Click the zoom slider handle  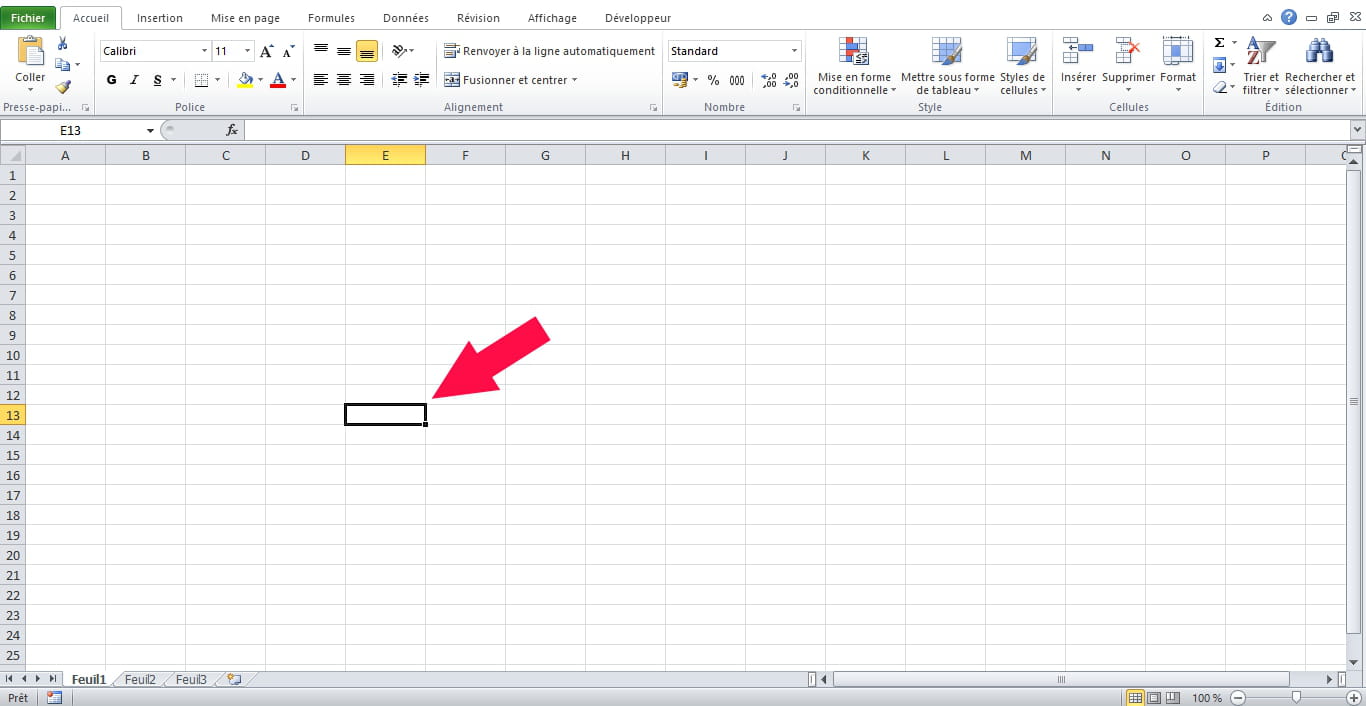(x=1296, y=697)
